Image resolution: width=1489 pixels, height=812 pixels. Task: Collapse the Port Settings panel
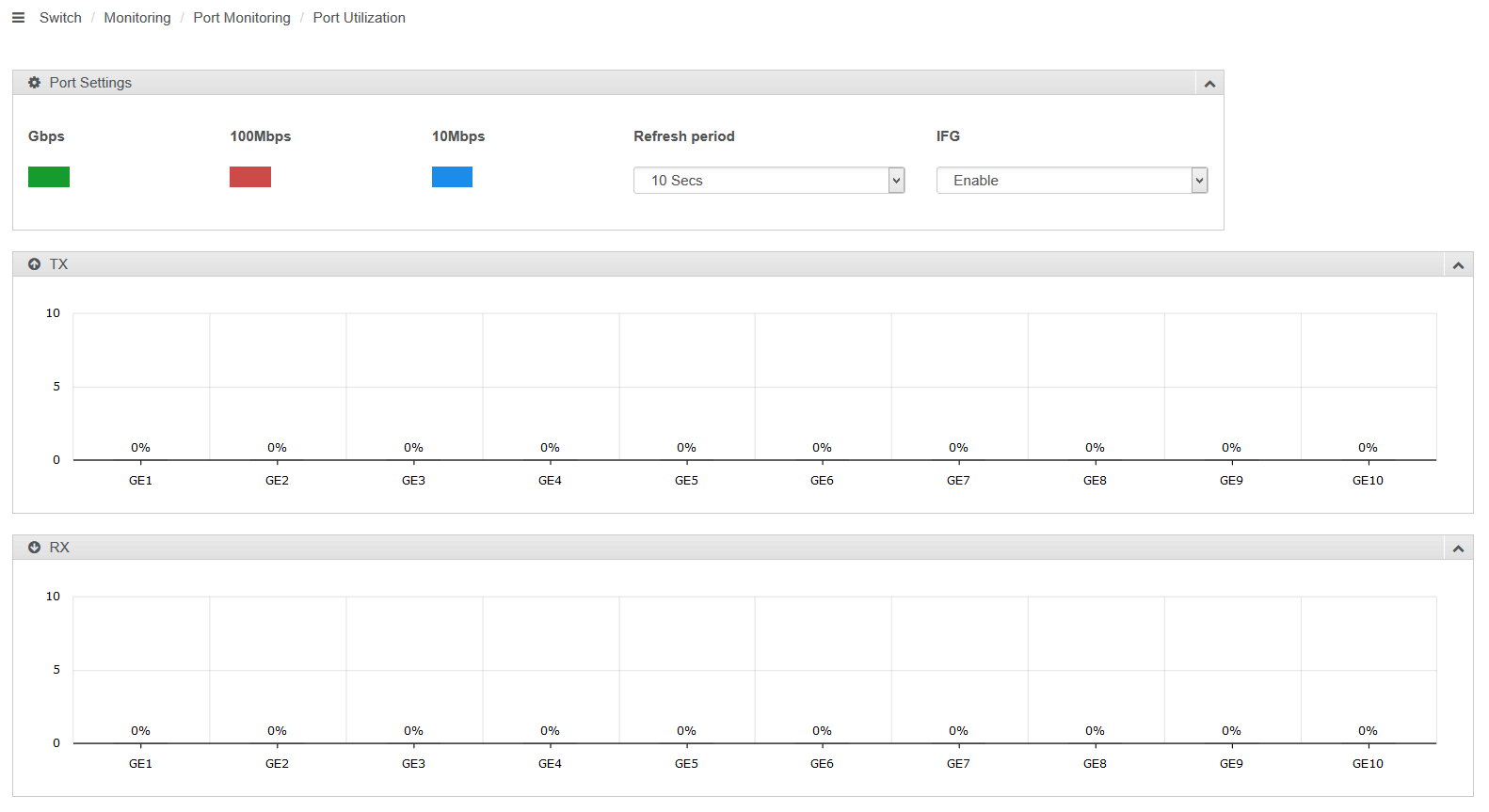(1209, 84)
